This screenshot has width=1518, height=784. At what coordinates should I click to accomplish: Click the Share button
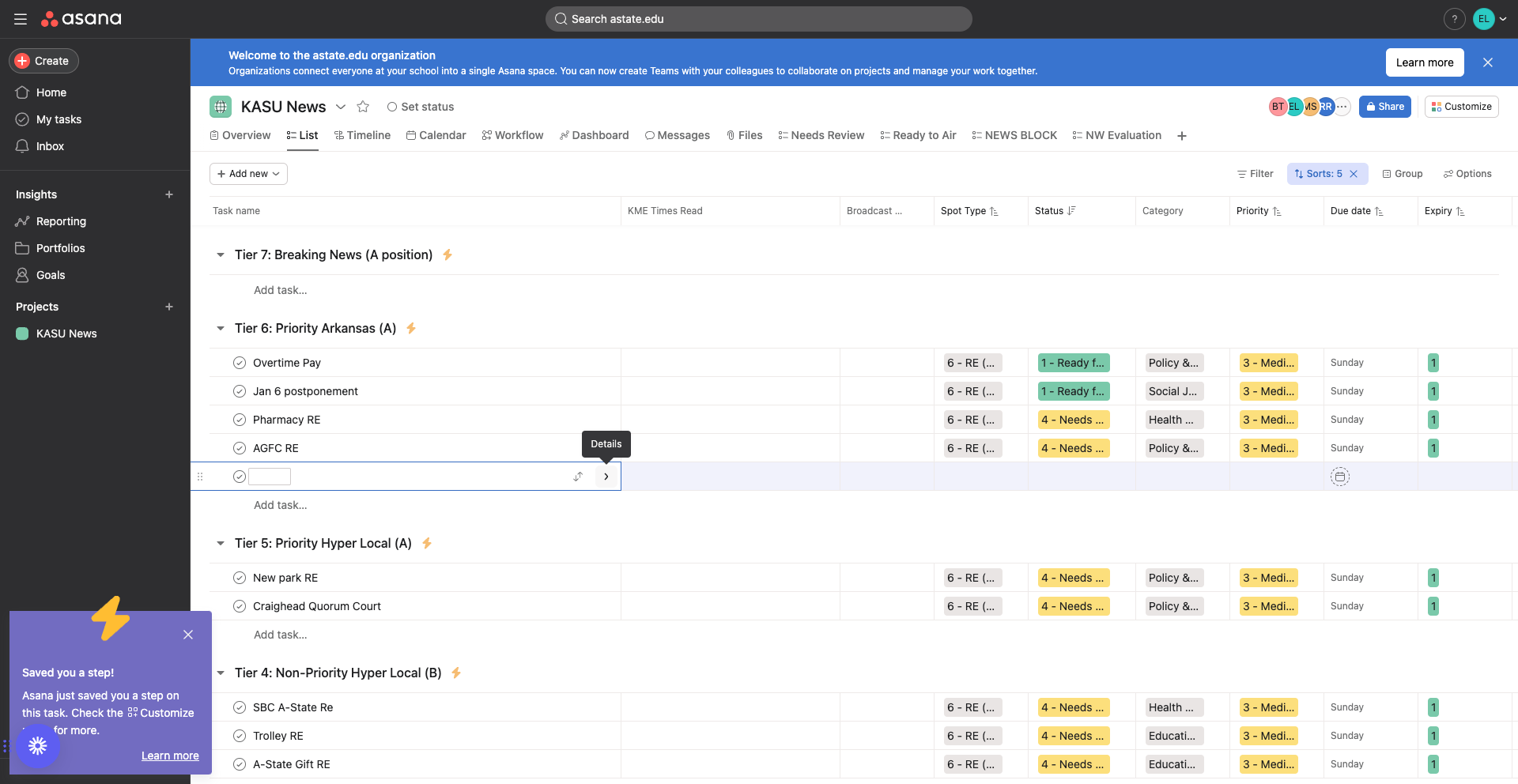(1385, 107)
